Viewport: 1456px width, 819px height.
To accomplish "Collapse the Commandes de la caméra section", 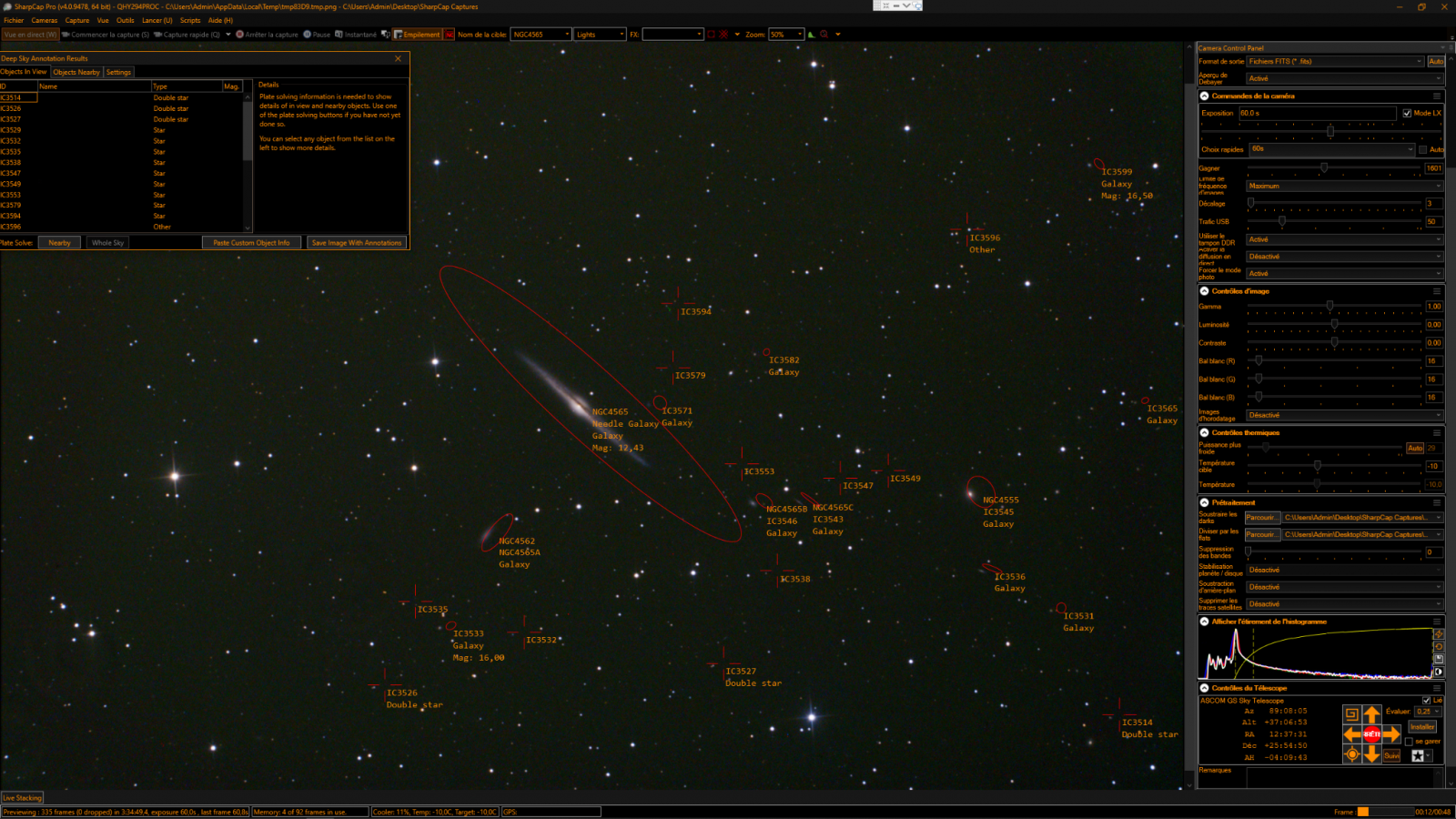I will pos(1205,96).
